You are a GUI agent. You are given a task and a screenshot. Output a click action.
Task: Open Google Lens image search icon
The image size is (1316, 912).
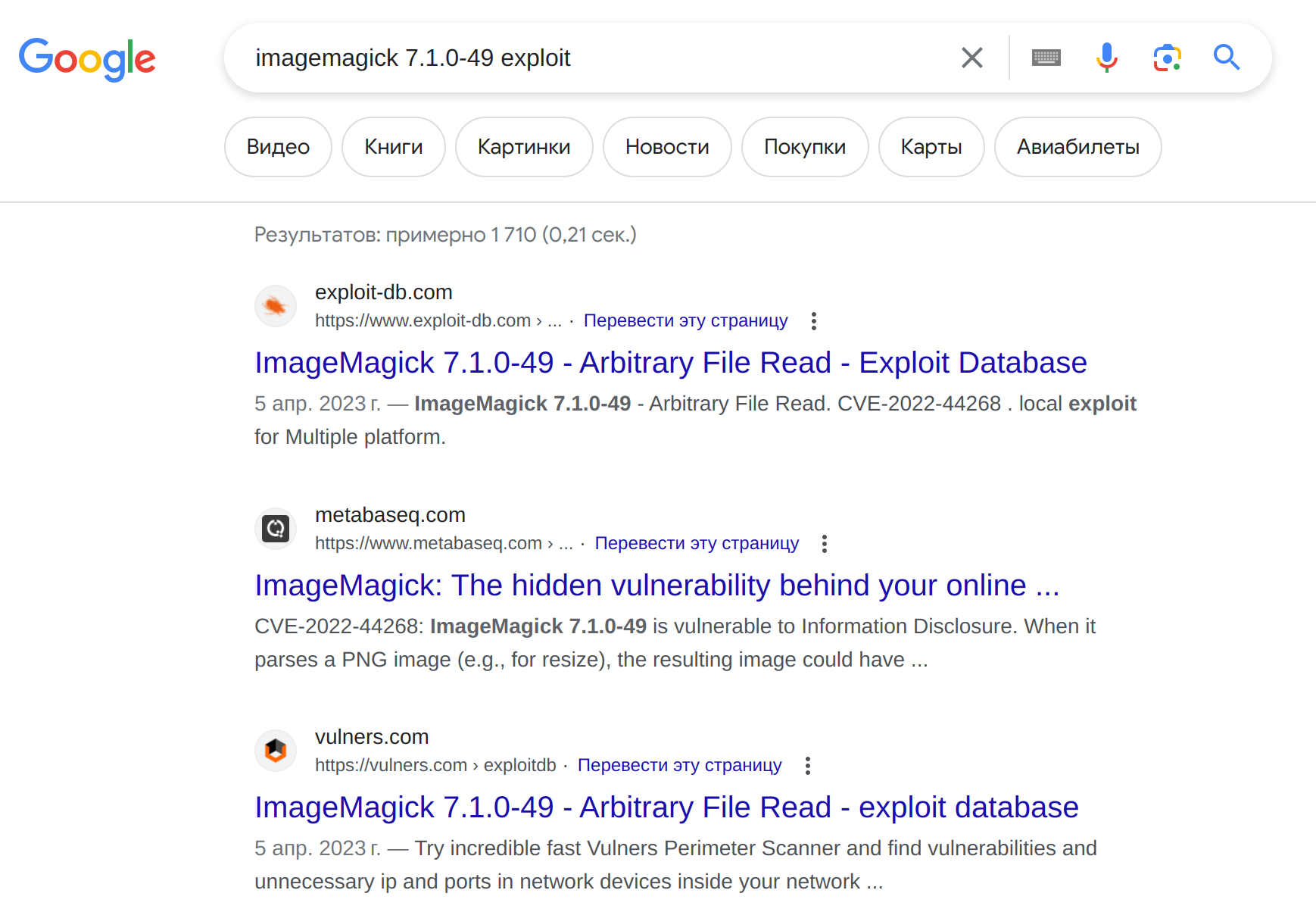[x=1167, y=58]
